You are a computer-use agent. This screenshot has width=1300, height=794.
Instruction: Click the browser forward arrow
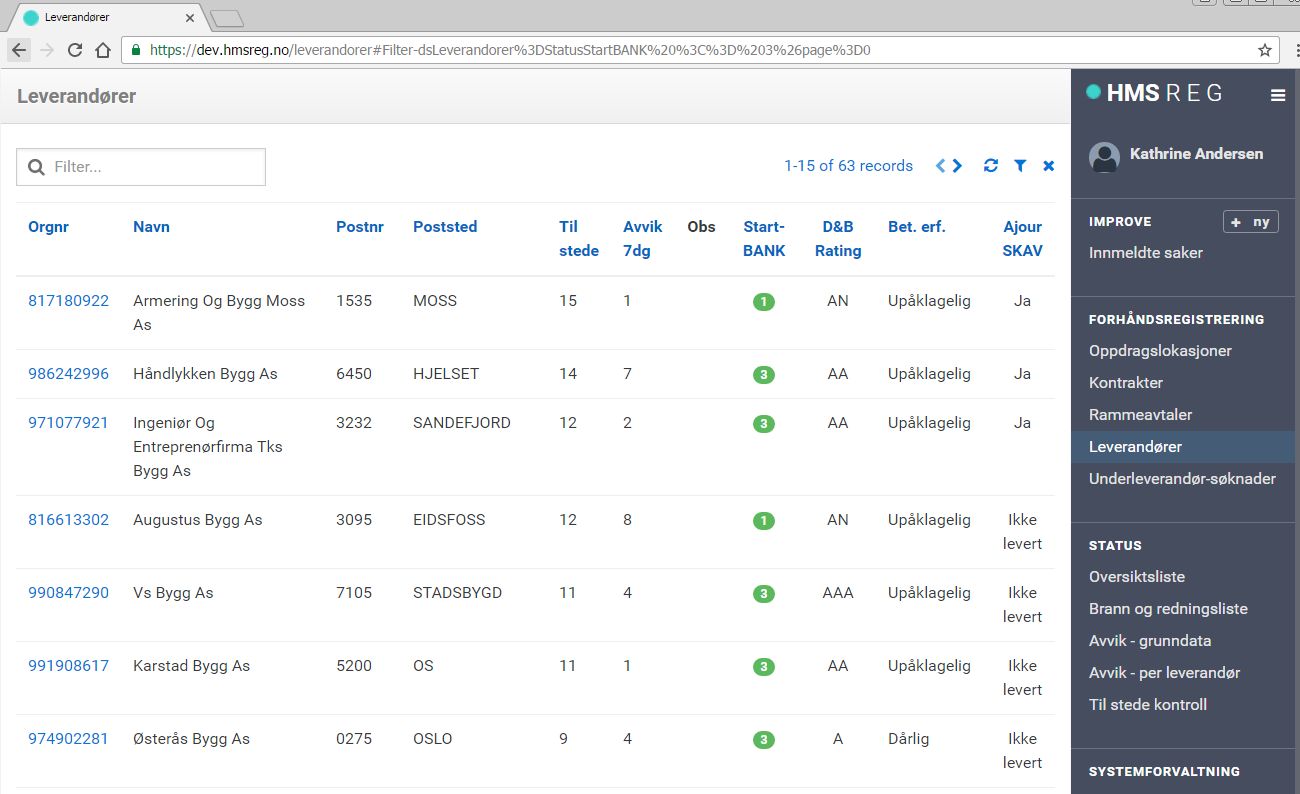47,50
